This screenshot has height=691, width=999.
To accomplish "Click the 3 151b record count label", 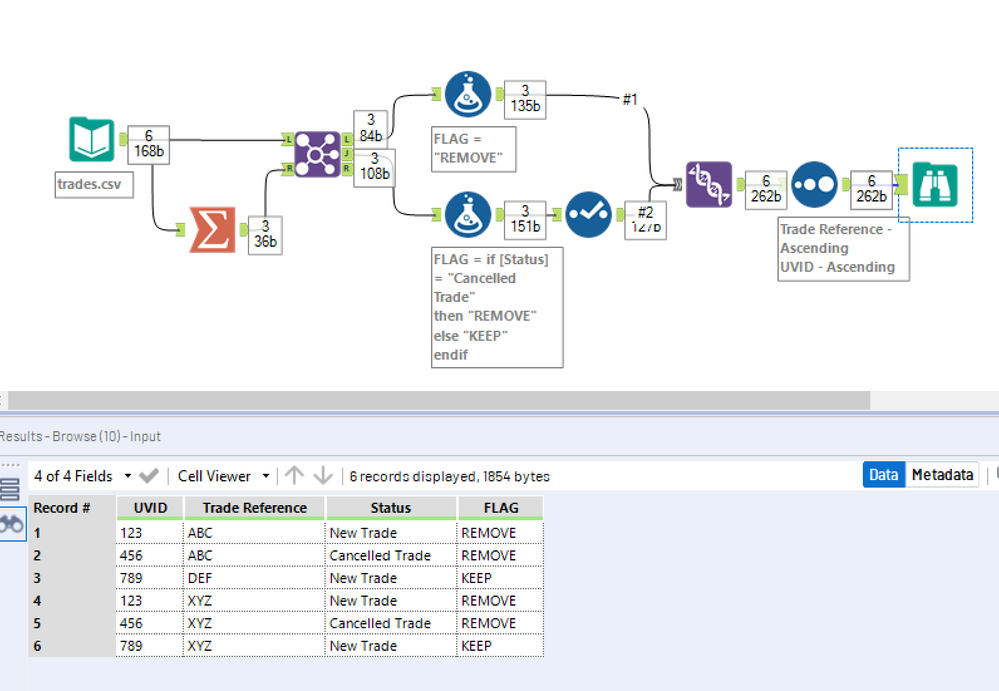I will click(525, 220).
